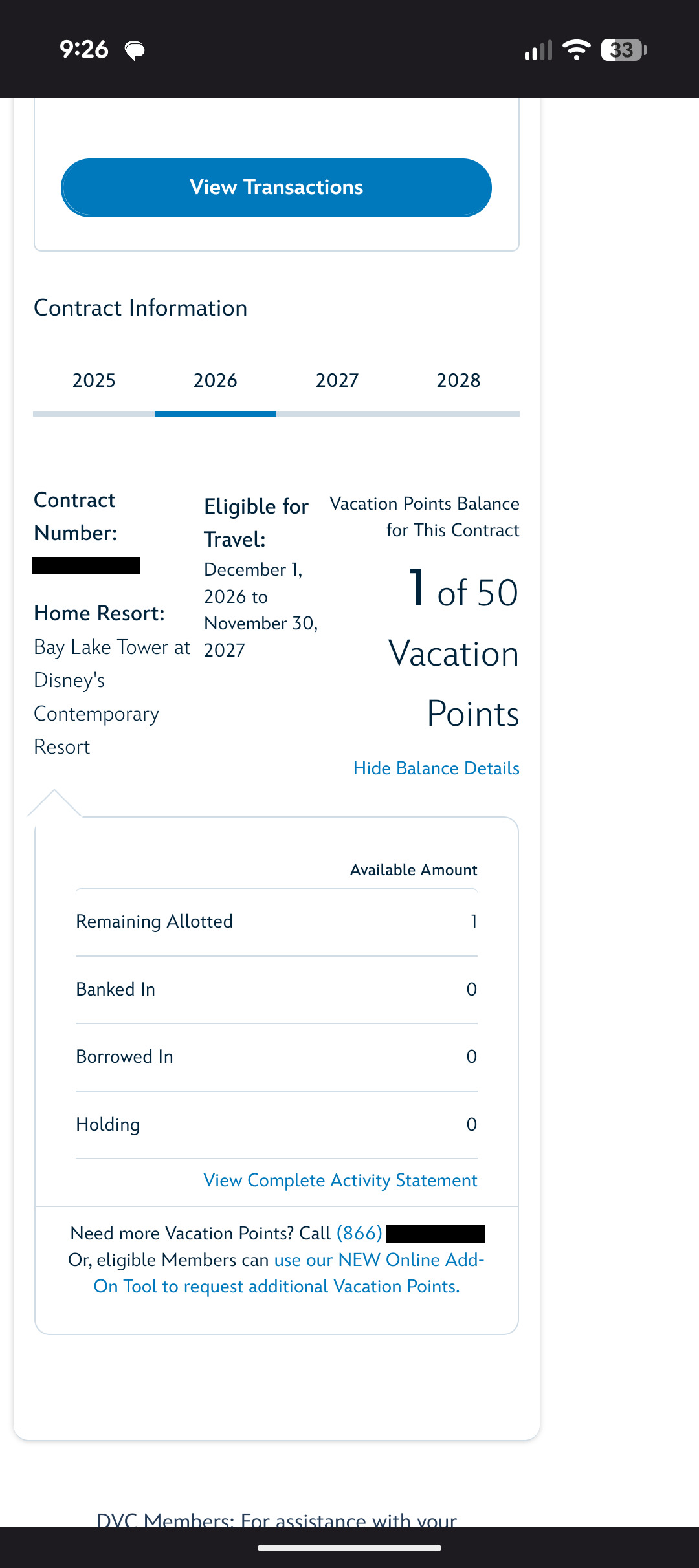Tap the battery indicator icon

click(623, 50)
